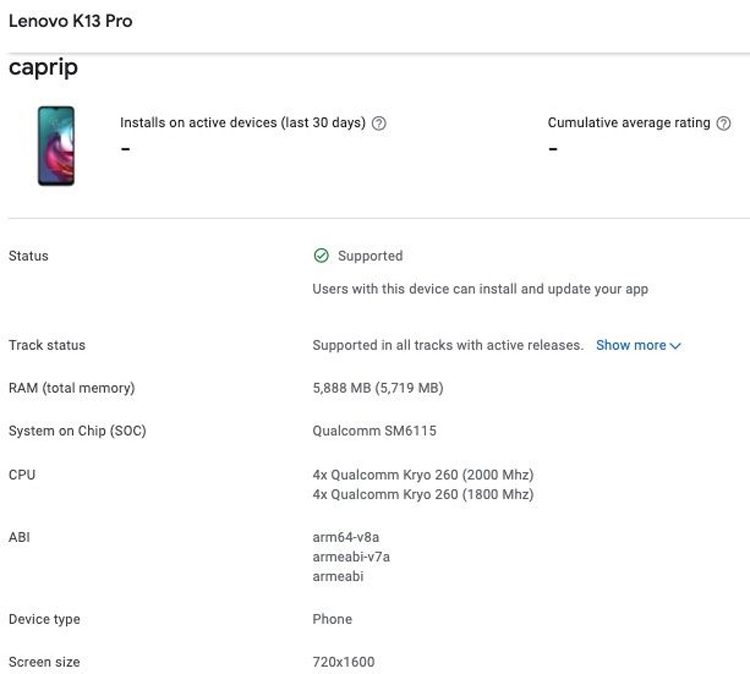
Task: Click the Installs on active devices heading
Action: pyautogui.click(x=242, y=123)
